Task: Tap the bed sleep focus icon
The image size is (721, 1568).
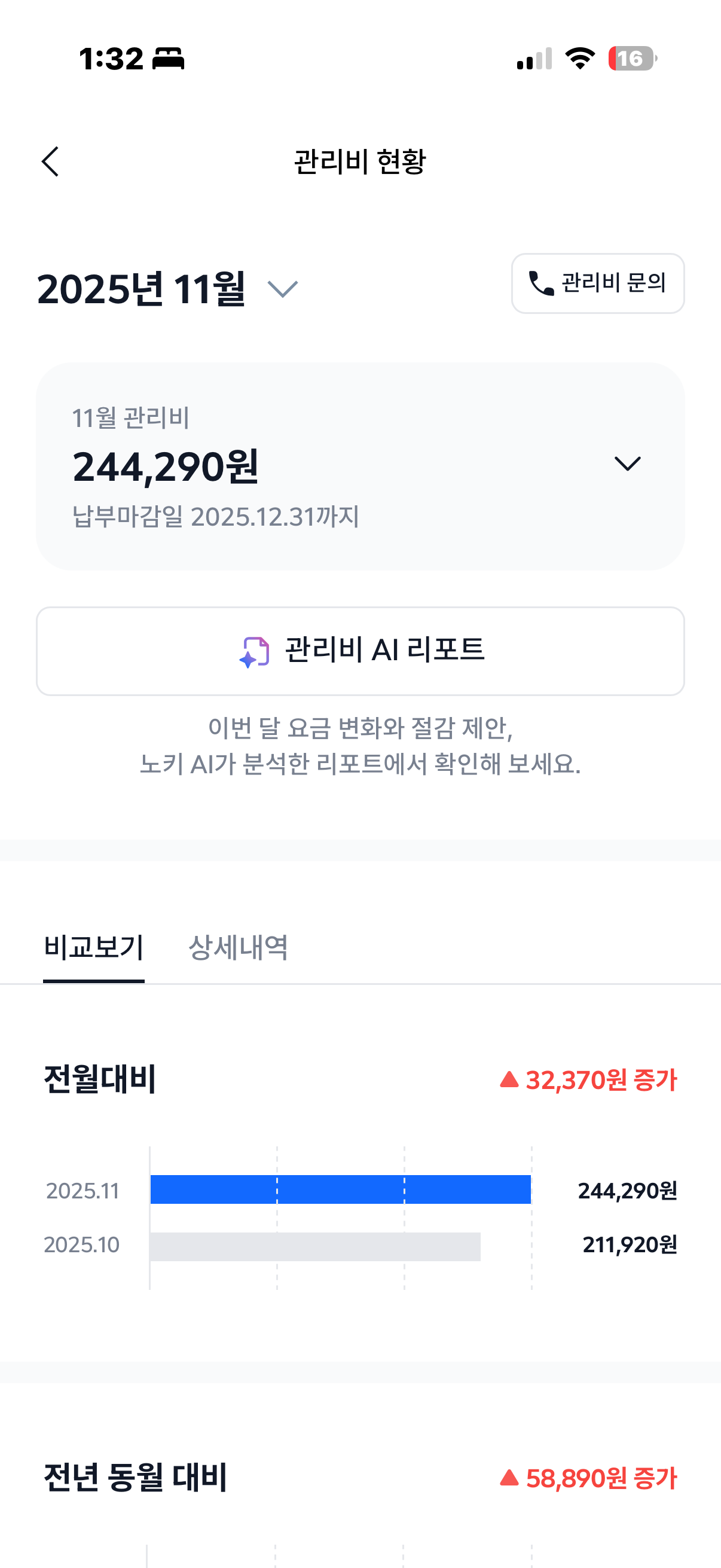Action: click(x=168, y=59)
